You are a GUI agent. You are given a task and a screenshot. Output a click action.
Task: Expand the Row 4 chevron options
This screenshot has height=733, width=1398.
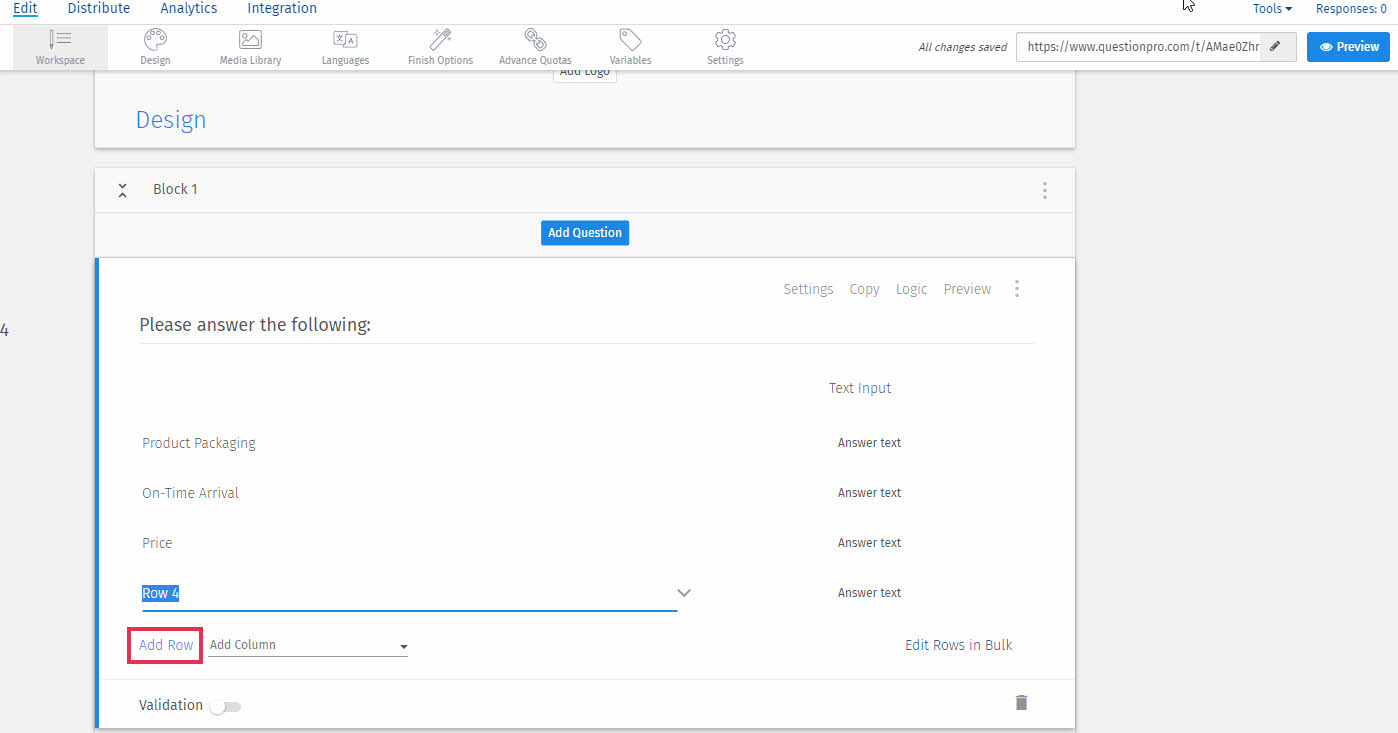(684, 593)
